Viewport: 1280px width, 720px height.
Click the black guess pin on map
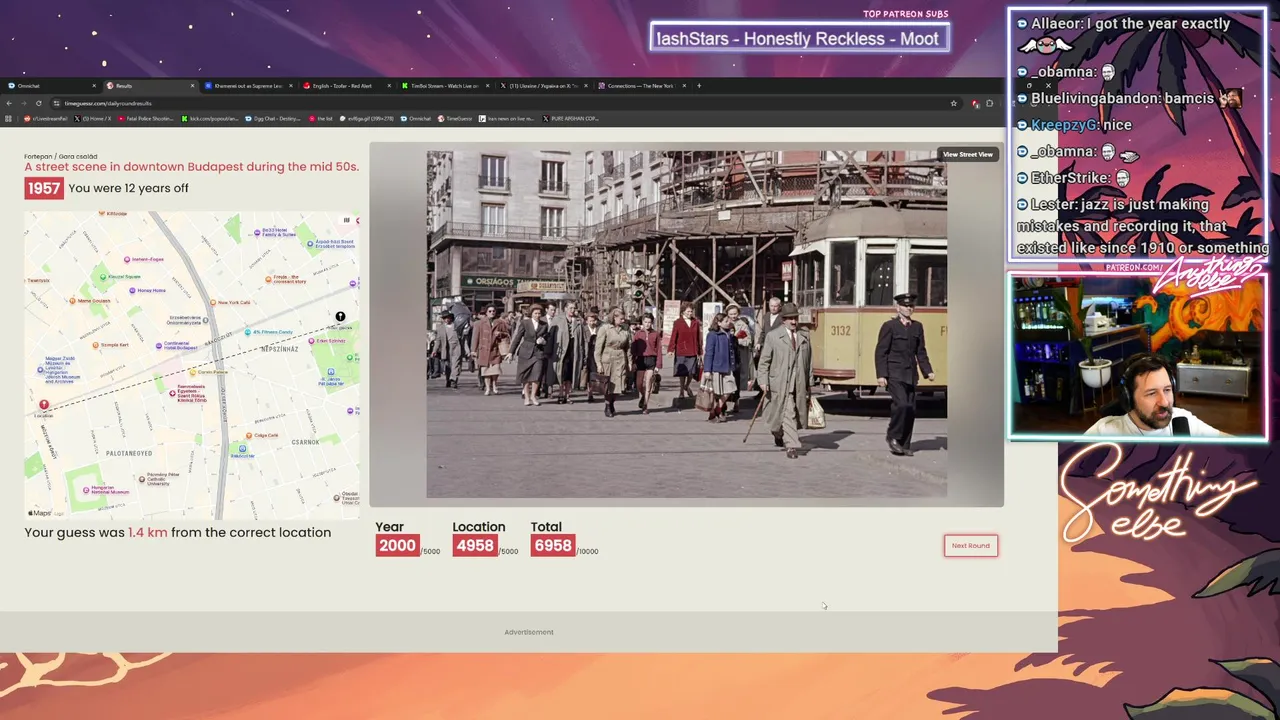pos(340,317)
